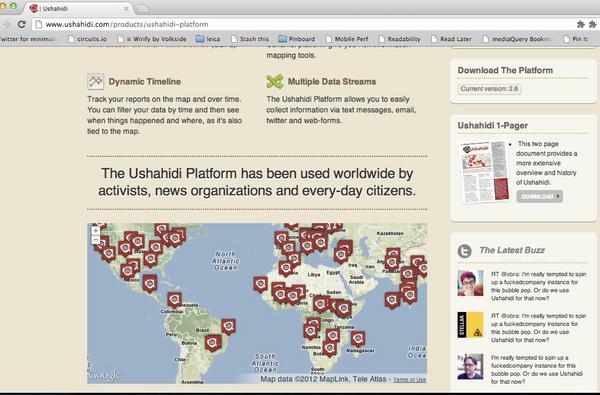The image size is (600, 395).
Task: Open the circuits.io bookmark
Action: (87, 39)
